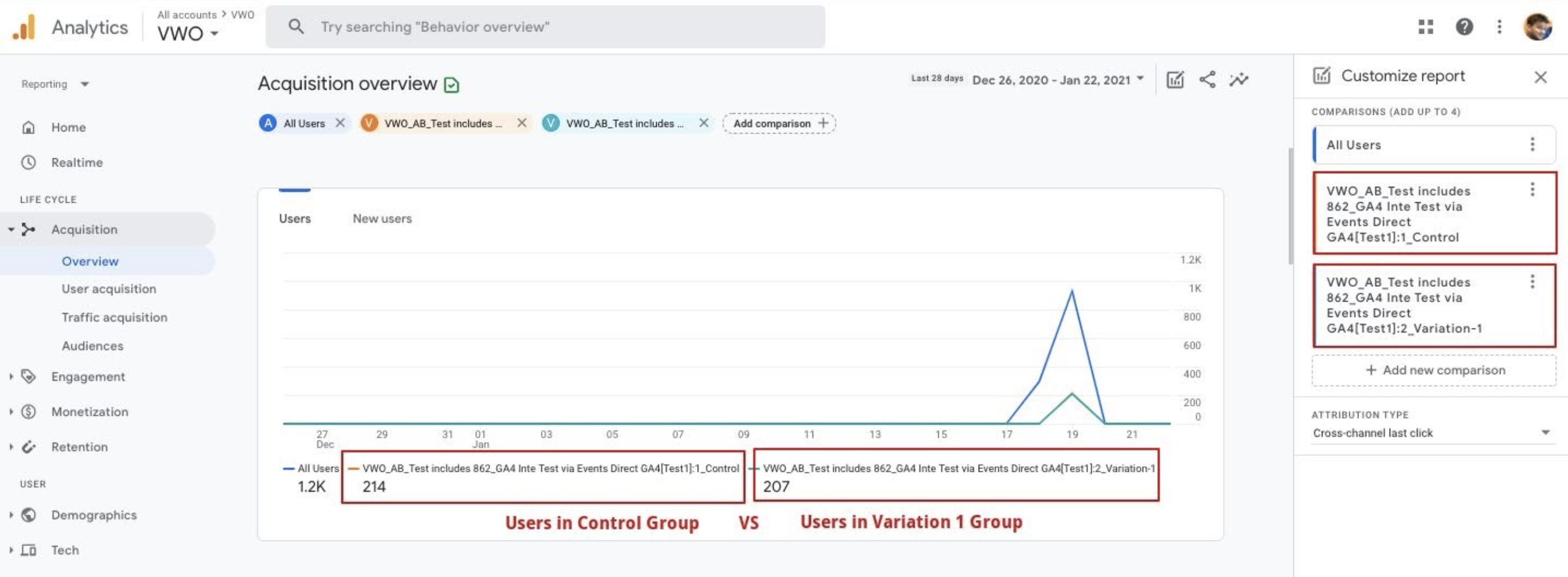Click the Tech devices icon
Screen dimensions: 1568x577
(28, 550)
